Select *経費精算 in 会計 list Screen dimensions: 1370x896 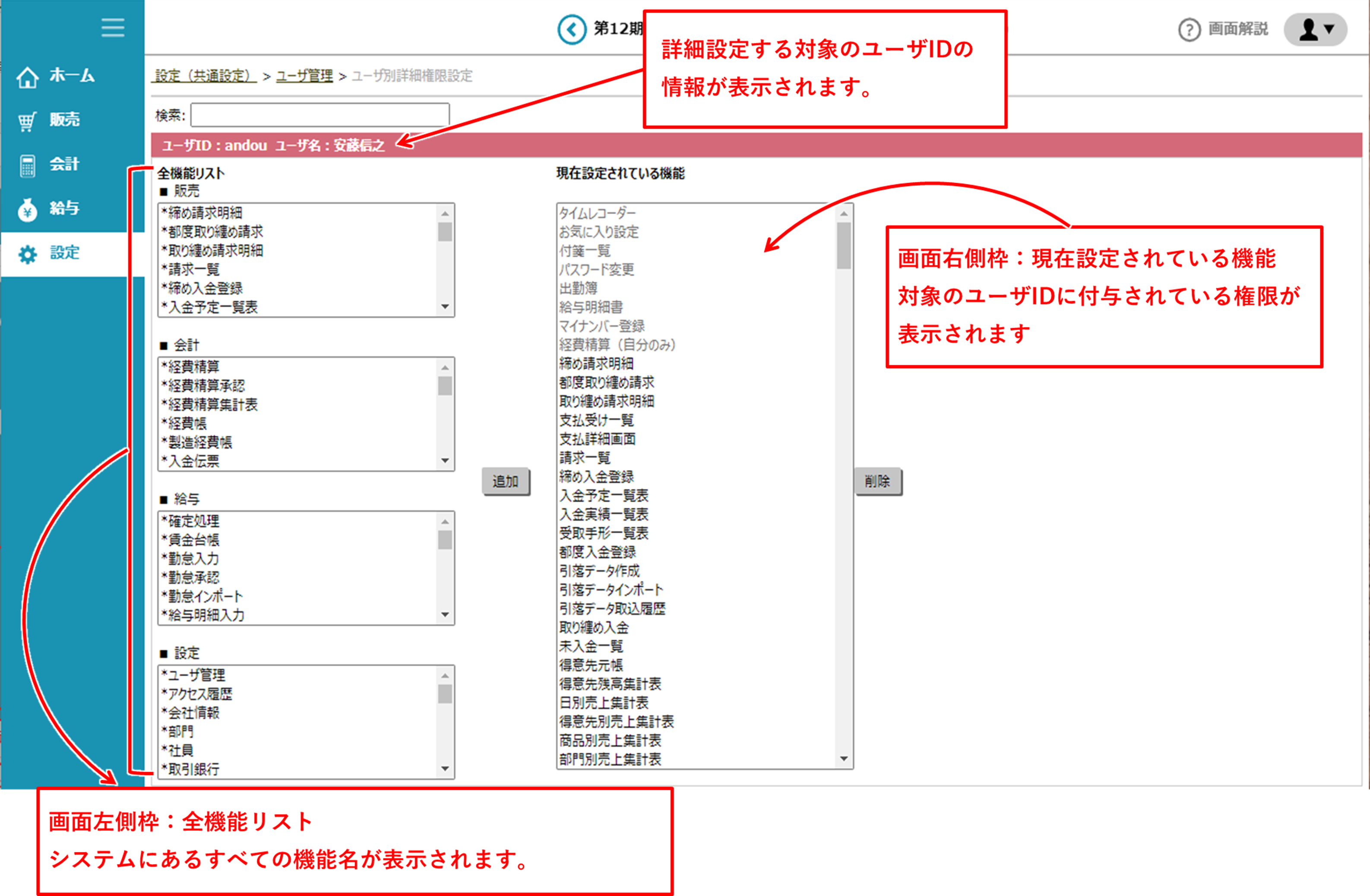(297, 367)
